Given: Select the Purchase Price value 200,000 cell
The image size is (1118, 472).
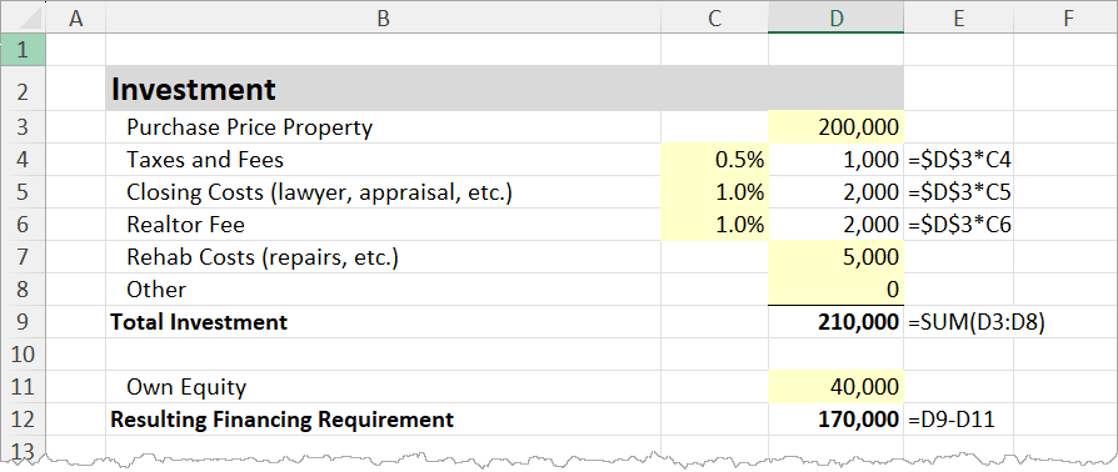Looking at the screenshot, I should (835, 127).
